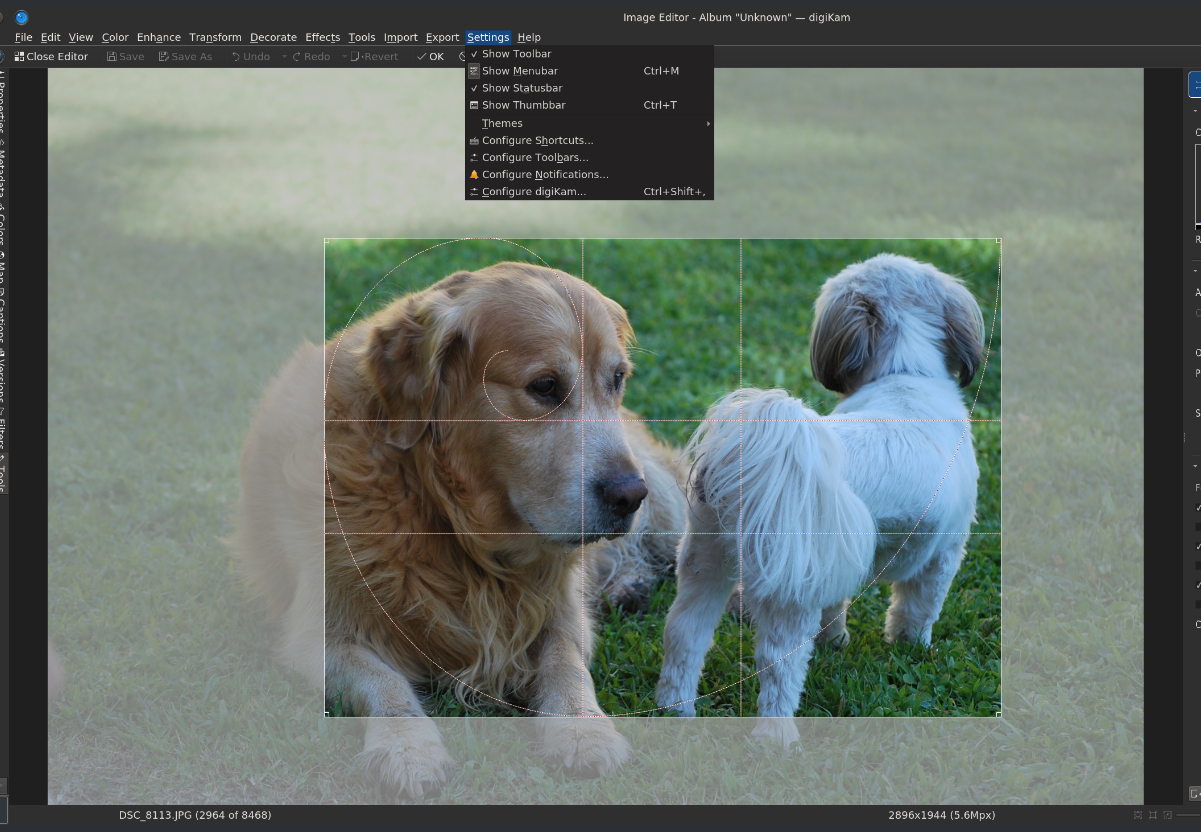The width and height of the screenshot is (1201, 832).
Task: Open the Export menu
Action: [442, 37]
